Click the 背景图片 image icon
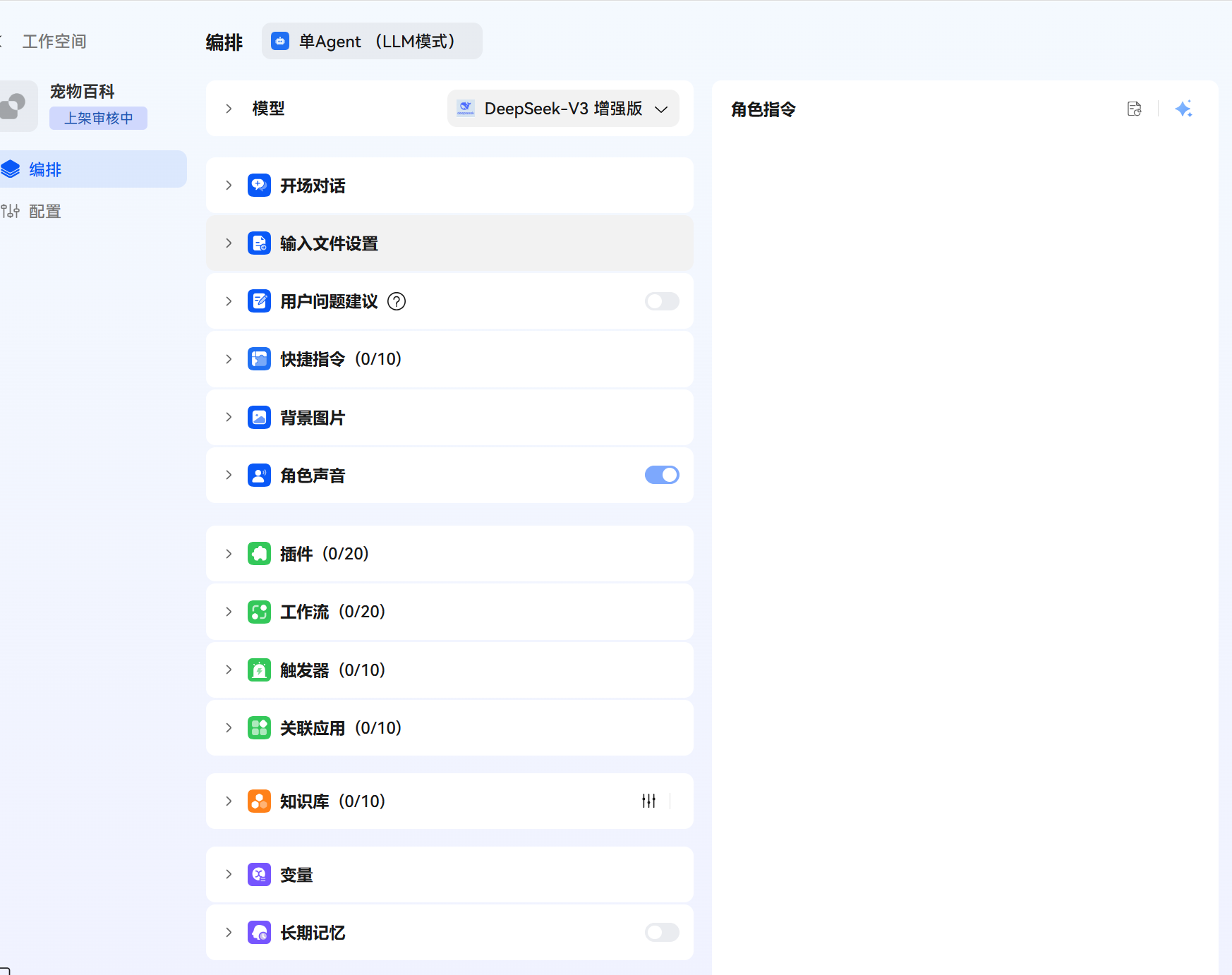Screen dimensions: 1232x975 click(259, 418)
